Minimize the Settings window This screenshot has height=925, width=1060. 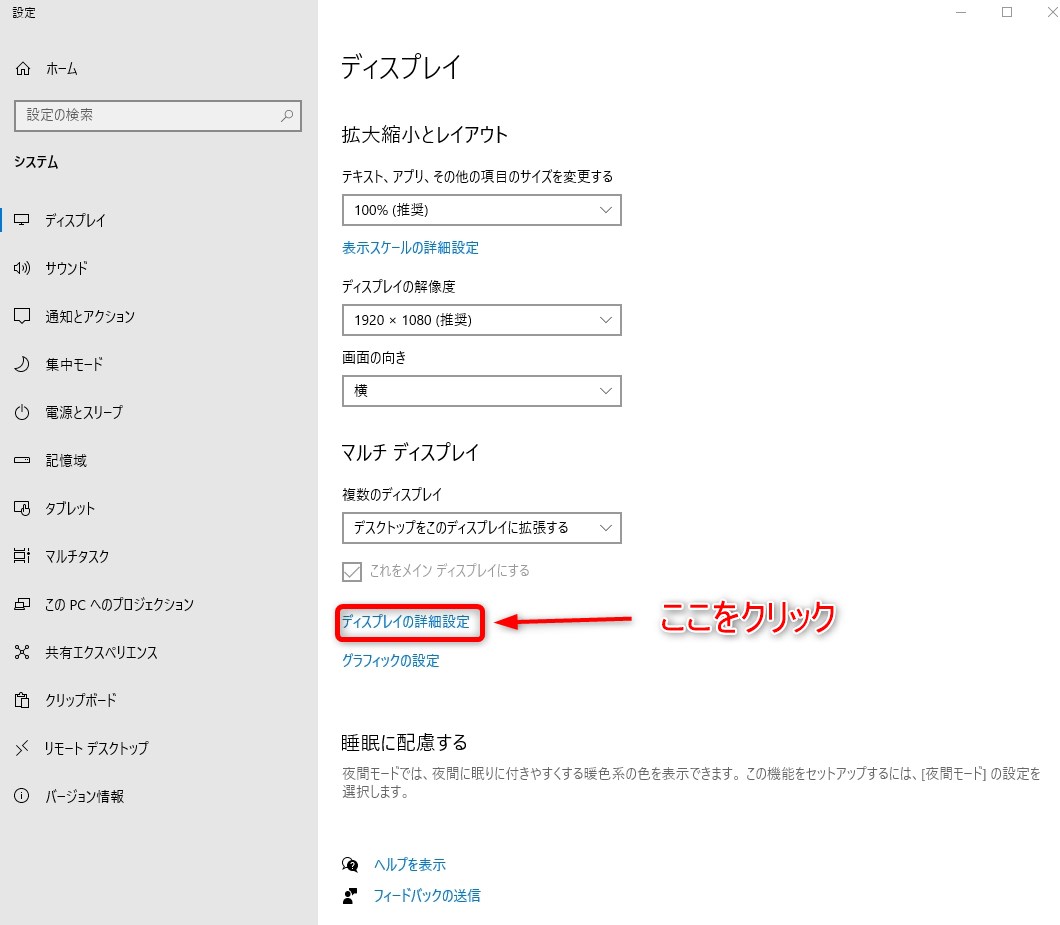pyautogui.click(x=961, y=12)
